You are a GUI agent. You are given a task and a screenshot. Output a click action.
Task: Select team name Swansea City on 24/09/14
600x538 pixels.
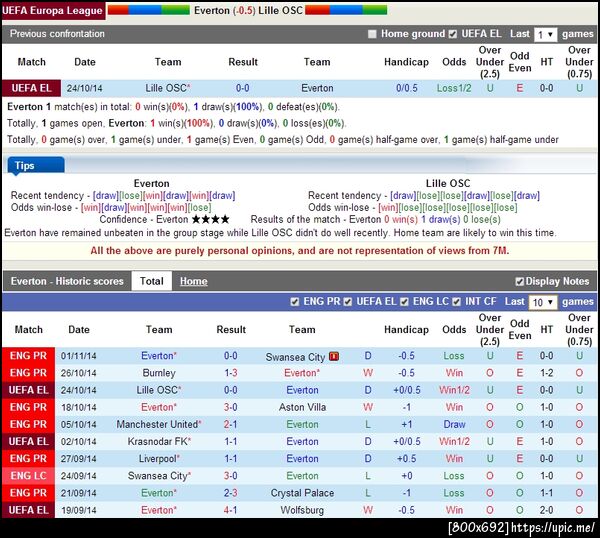coord(158,476)
